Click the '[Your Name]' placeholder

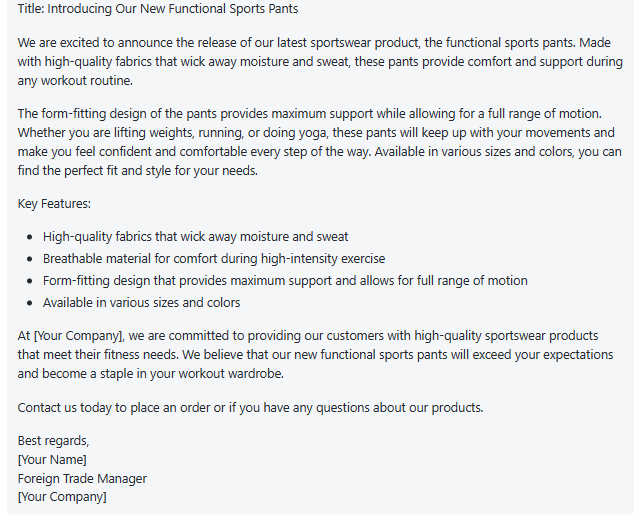52,460
